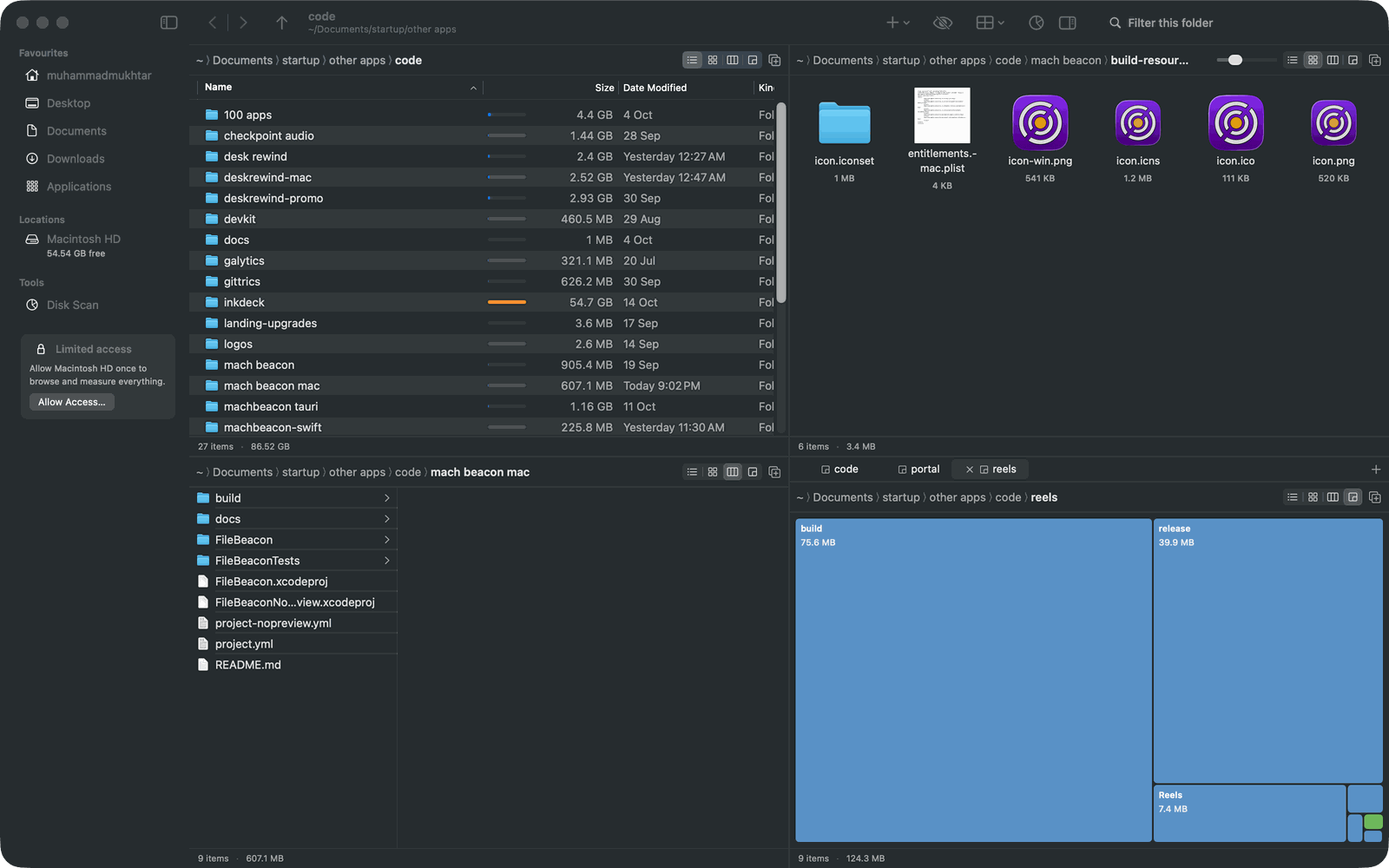This screenshot has width=1389, height=868.
Task: Duplicate the mach beacon mac pane
Action: (x=774, y=472)
